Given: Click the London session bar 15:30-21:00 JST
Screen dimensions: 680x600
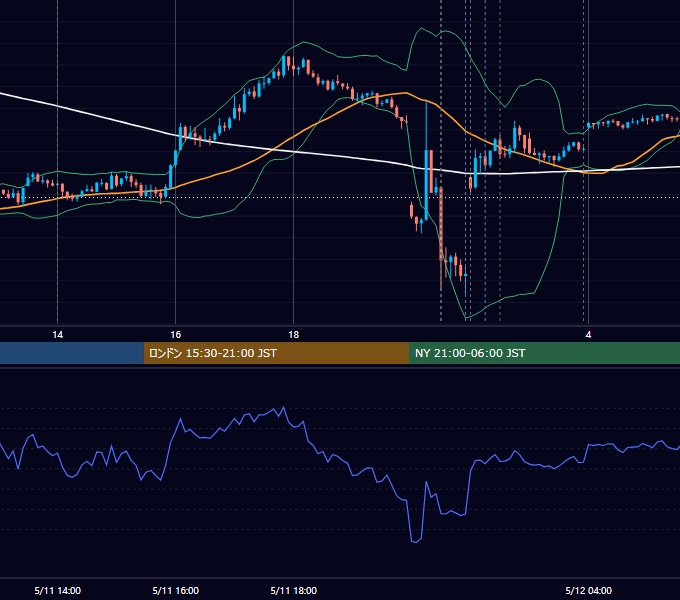Looking at the screenshot, I should (276, 353).
